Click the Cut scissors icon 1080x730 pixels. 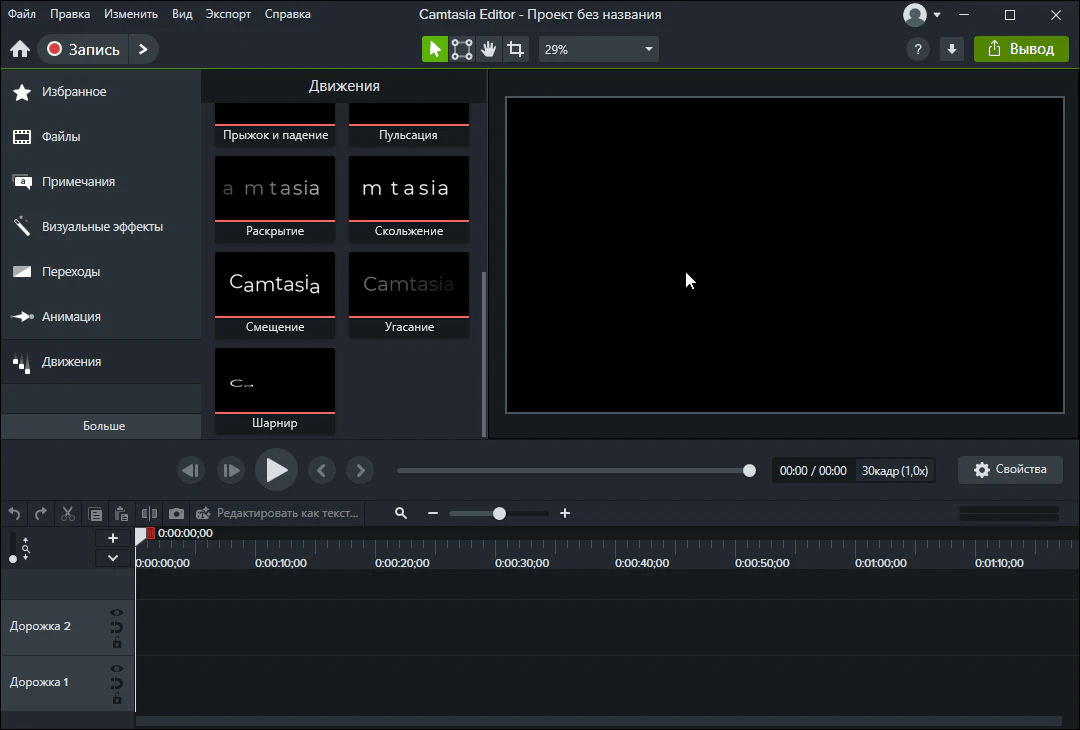68,514
